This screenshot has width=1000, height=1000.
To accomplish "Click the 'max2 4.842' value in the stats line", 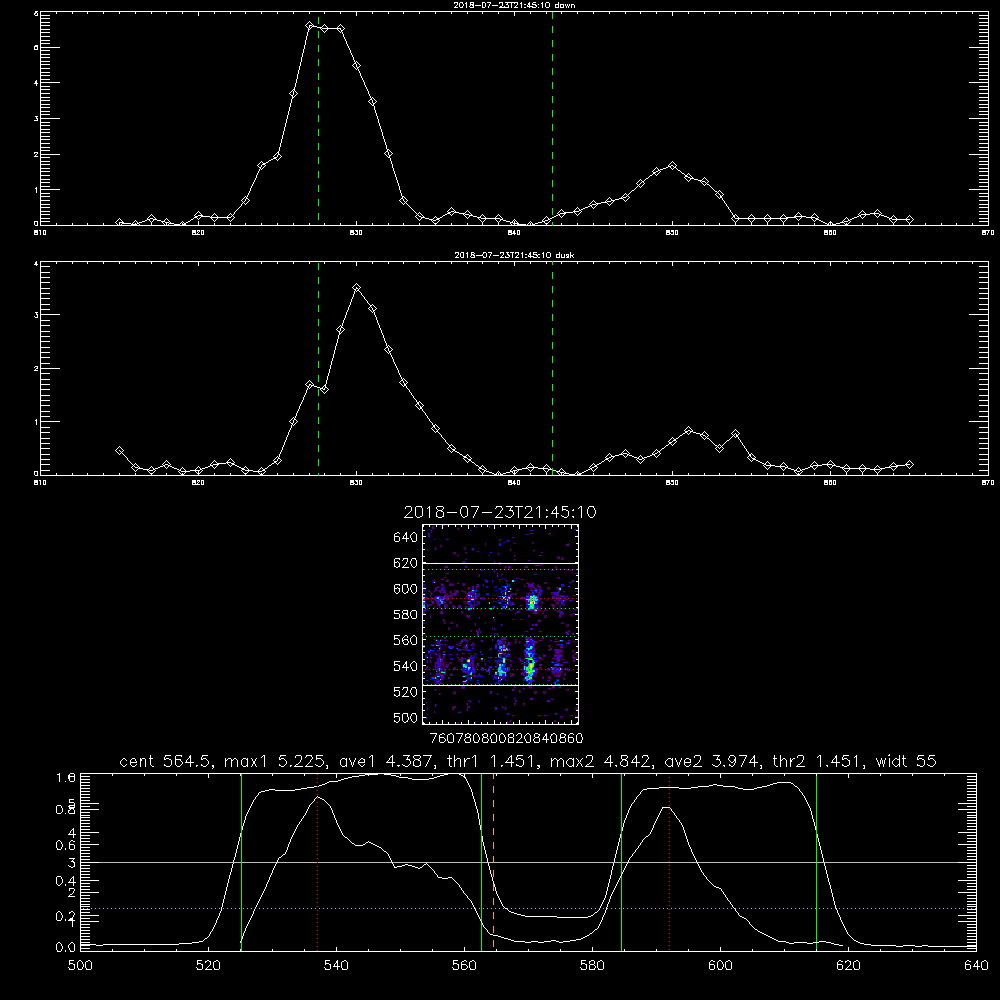I will pyautogui.click(x=603, y=761).
